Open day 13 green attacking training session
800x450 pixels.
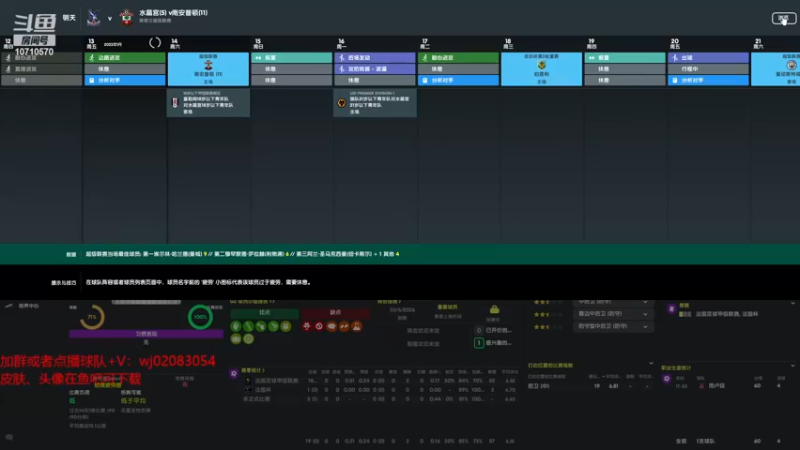click(x=125, y=58)
